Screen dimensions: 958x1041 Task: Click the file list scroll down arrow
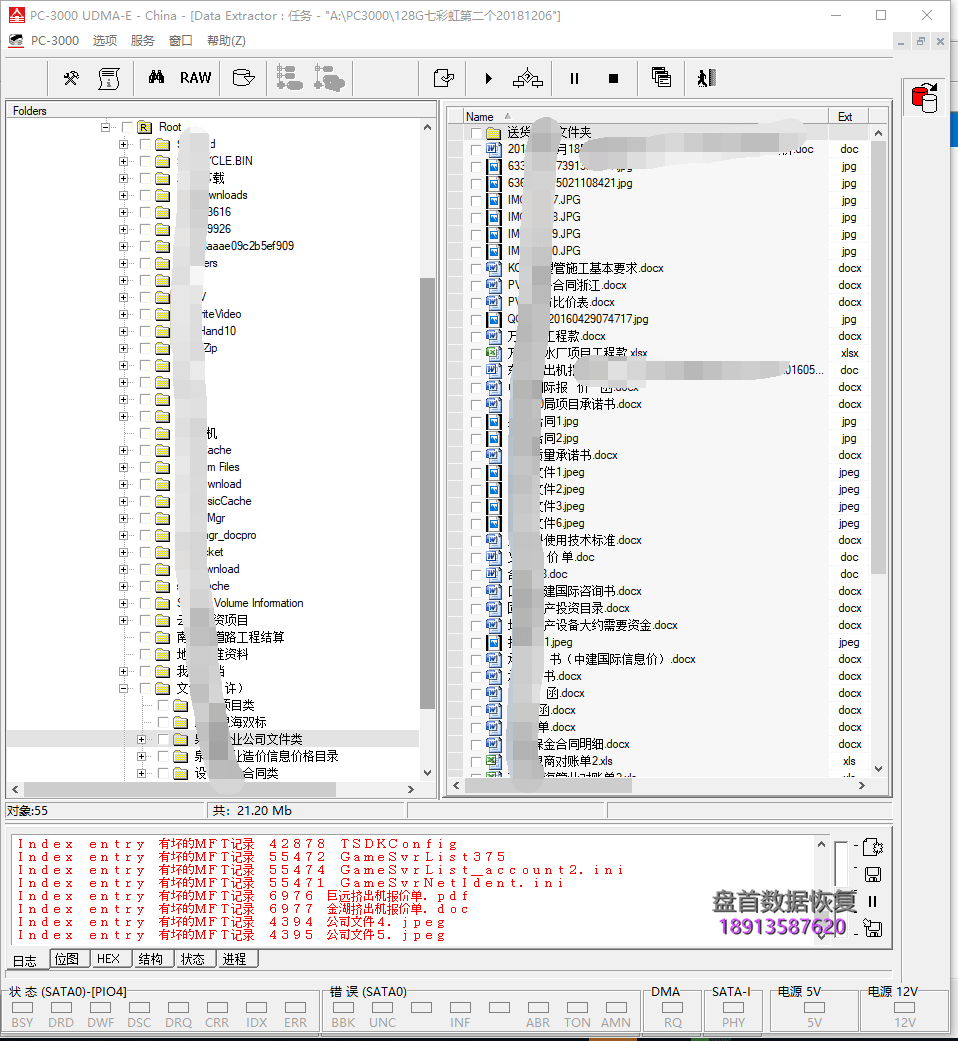pos(878,769)
